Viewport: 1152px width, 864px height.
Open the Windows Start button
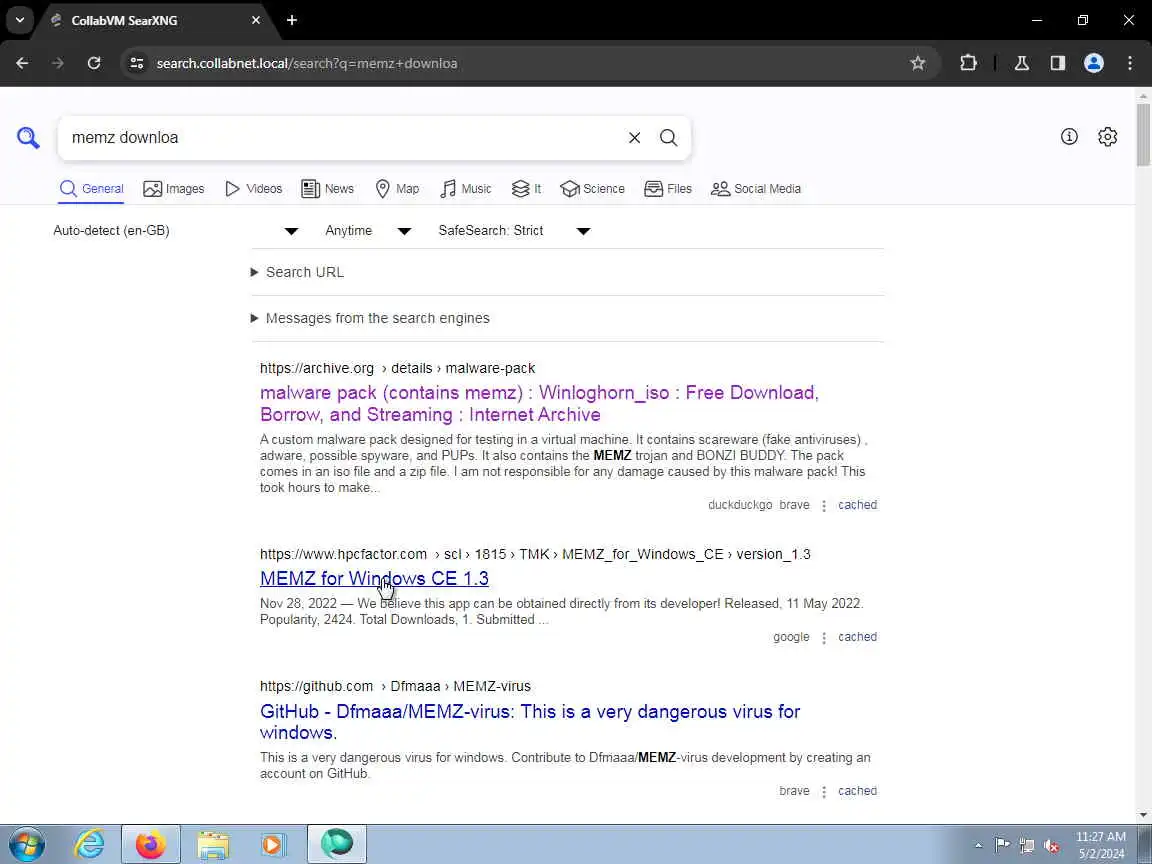point(26,844)
